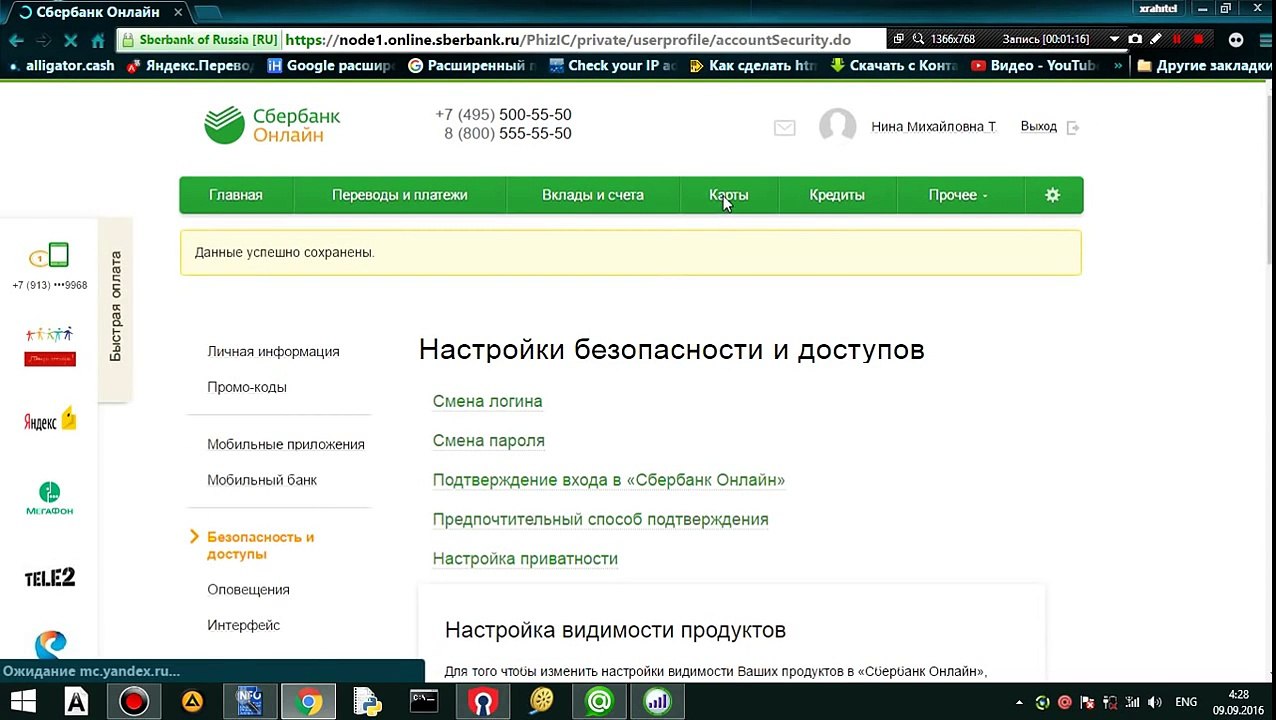Choose МегаФон quick payment icon

click(x=50, y=498)
